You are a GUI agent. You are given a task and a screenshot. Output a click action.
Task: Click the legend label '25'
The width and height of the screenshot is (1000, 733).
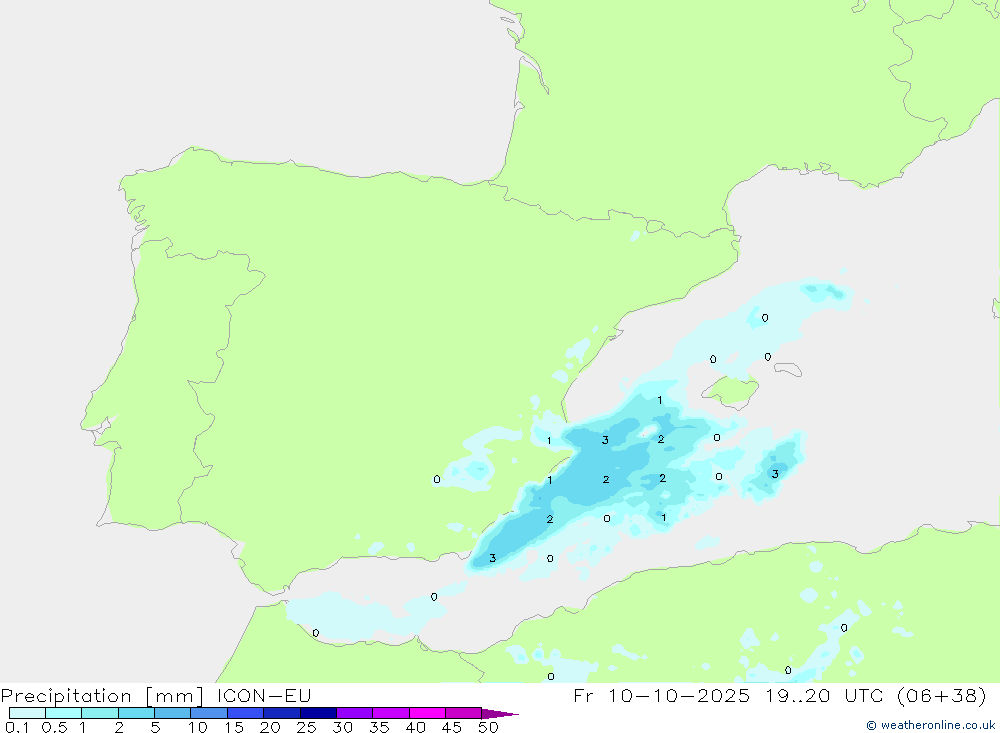[x=306, y=727]
